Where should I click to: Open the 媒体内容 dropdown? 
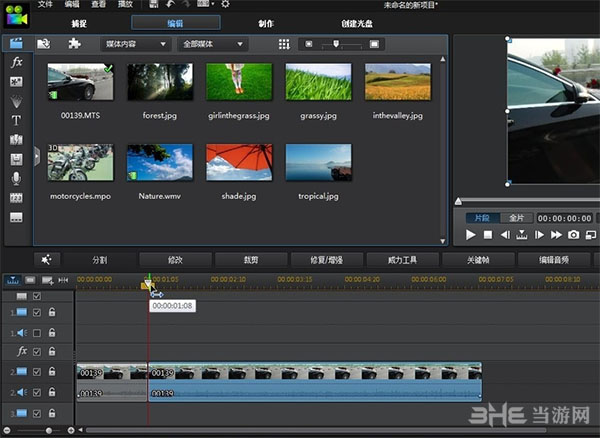coord(135,44)
